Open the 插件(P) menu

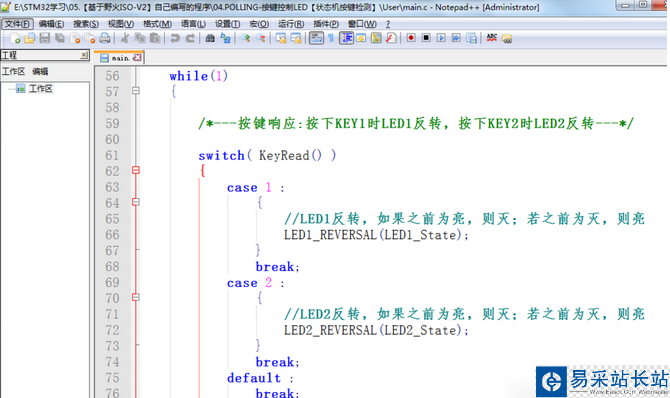pyautogui.click(x=326, y=24)
